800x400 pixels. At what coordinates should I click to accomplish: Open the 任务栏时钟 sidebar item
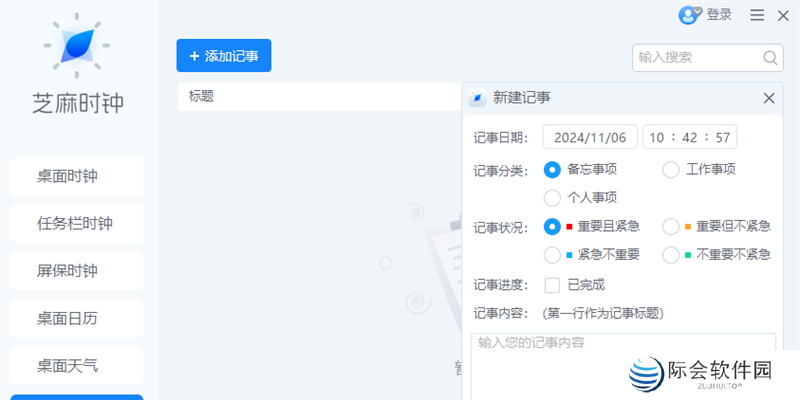coord(77,224)
